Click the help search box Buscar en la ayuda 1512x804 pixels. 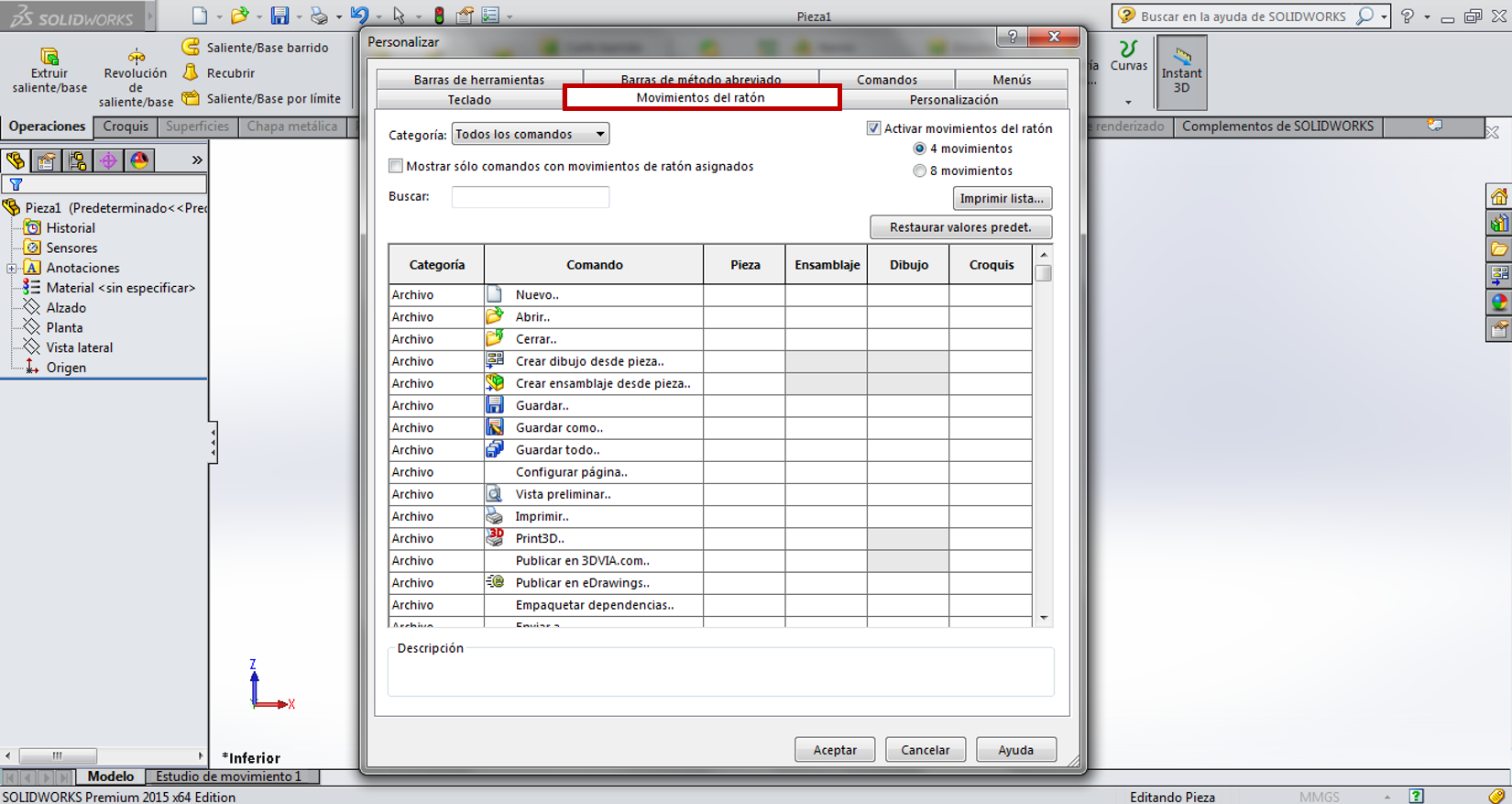click(x=1244, y=16)
